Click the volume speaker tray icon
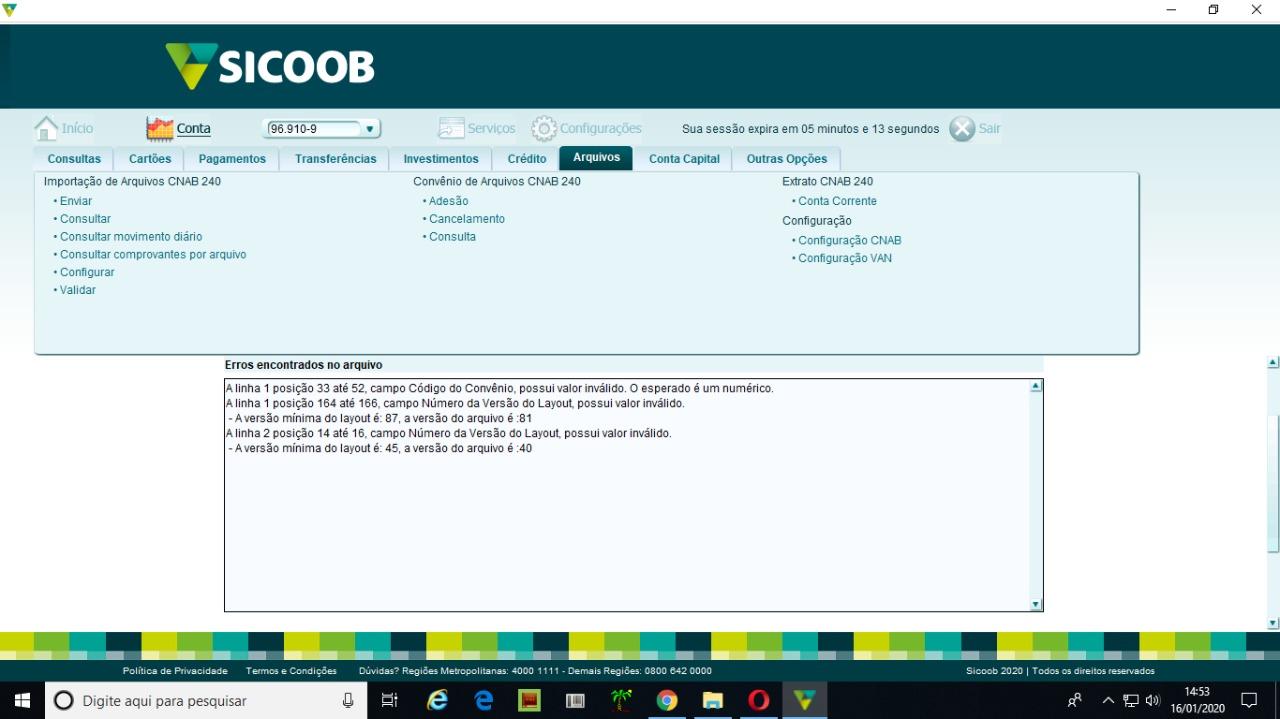The image size is (1280, 719). (x=1153, y=700)
